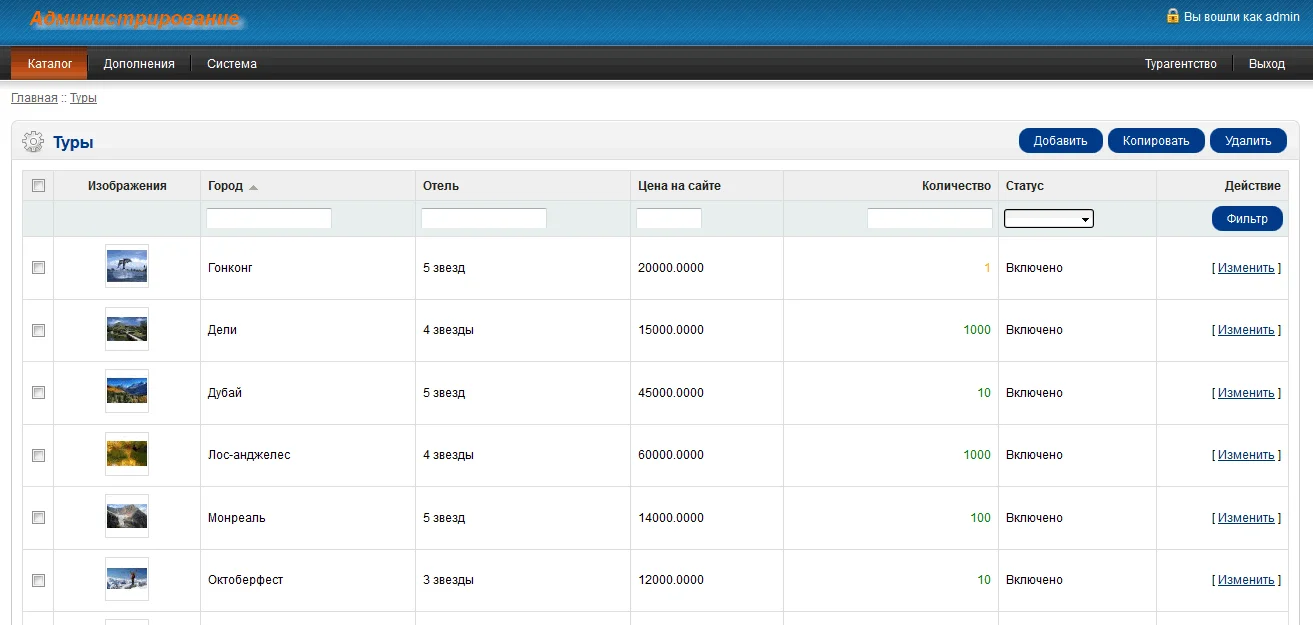Viewport: 1313px width, 625px height.
Task: Select the Дели row checkbox
Action: pos(39,330)
